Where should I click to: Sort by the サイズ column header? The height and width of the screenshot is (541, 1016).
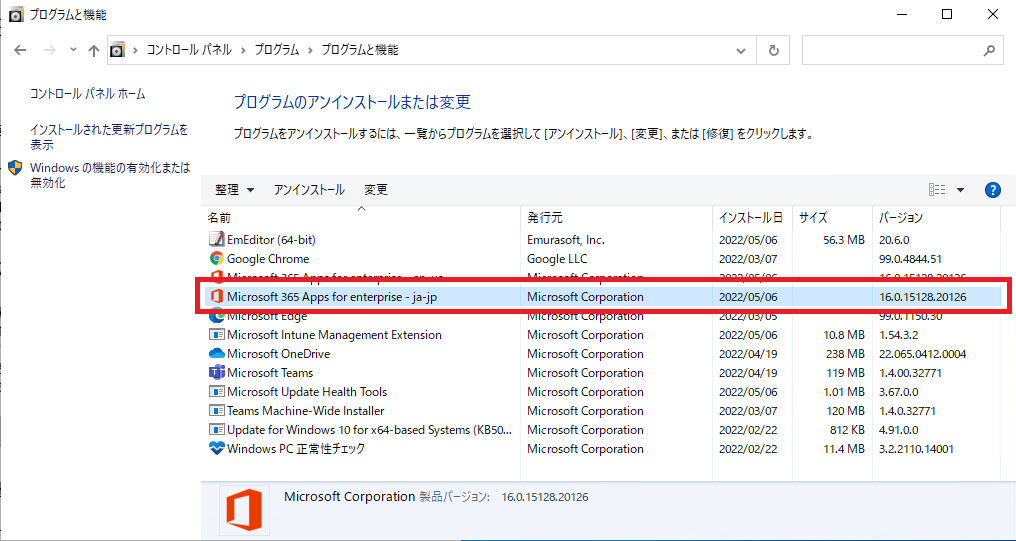[832, 218]
